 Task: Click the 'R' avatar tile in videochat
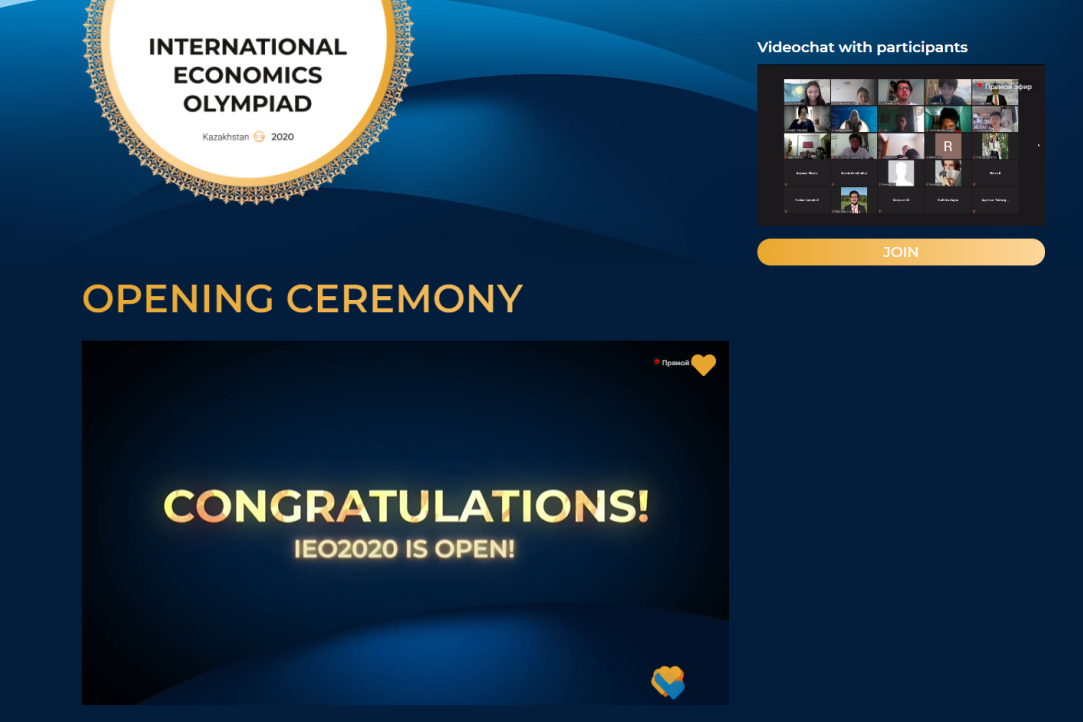[x=947, y=146]
